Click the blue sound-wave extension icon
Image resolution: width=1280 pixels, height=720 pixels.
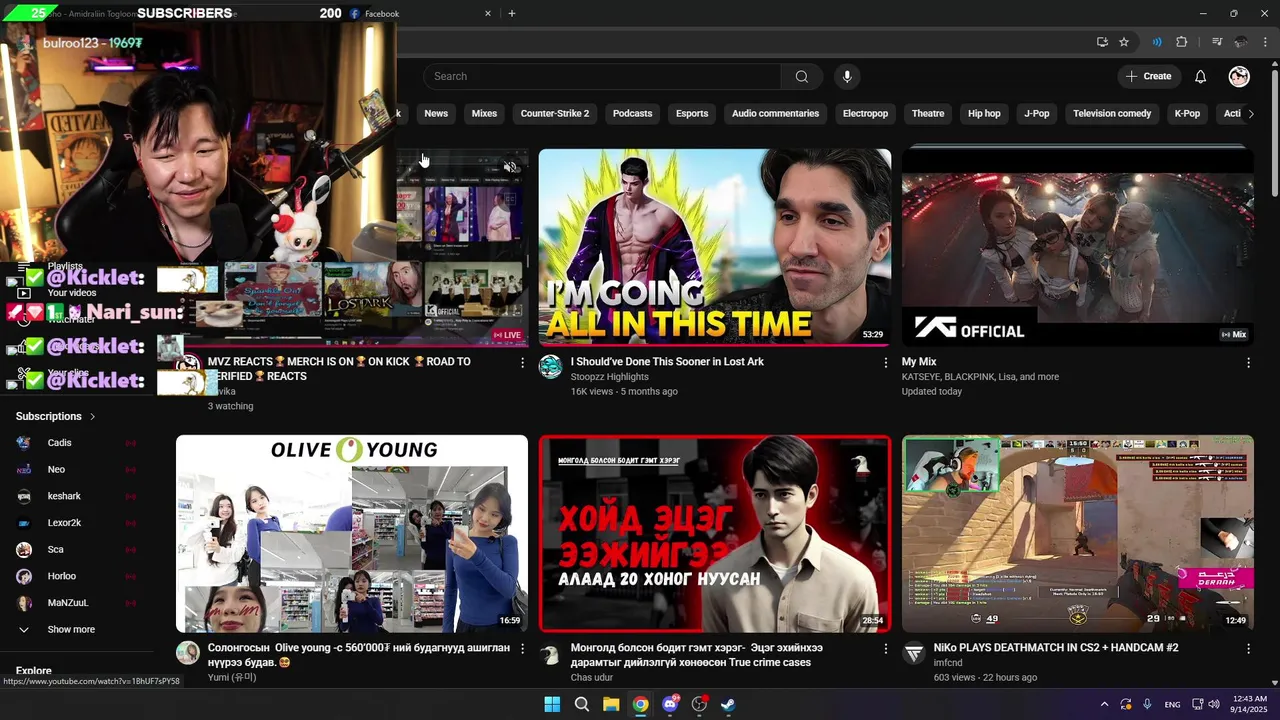tap(1157, 42)
